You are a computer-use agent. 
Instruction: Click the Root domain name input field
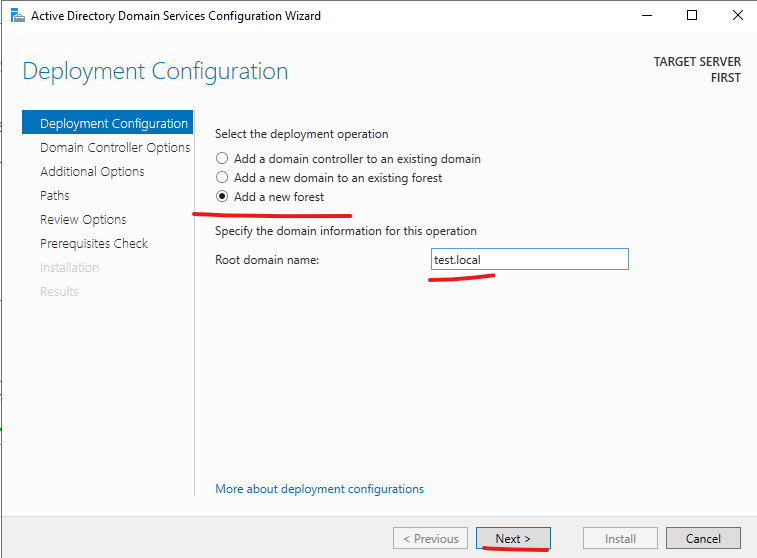coord(530,259)
